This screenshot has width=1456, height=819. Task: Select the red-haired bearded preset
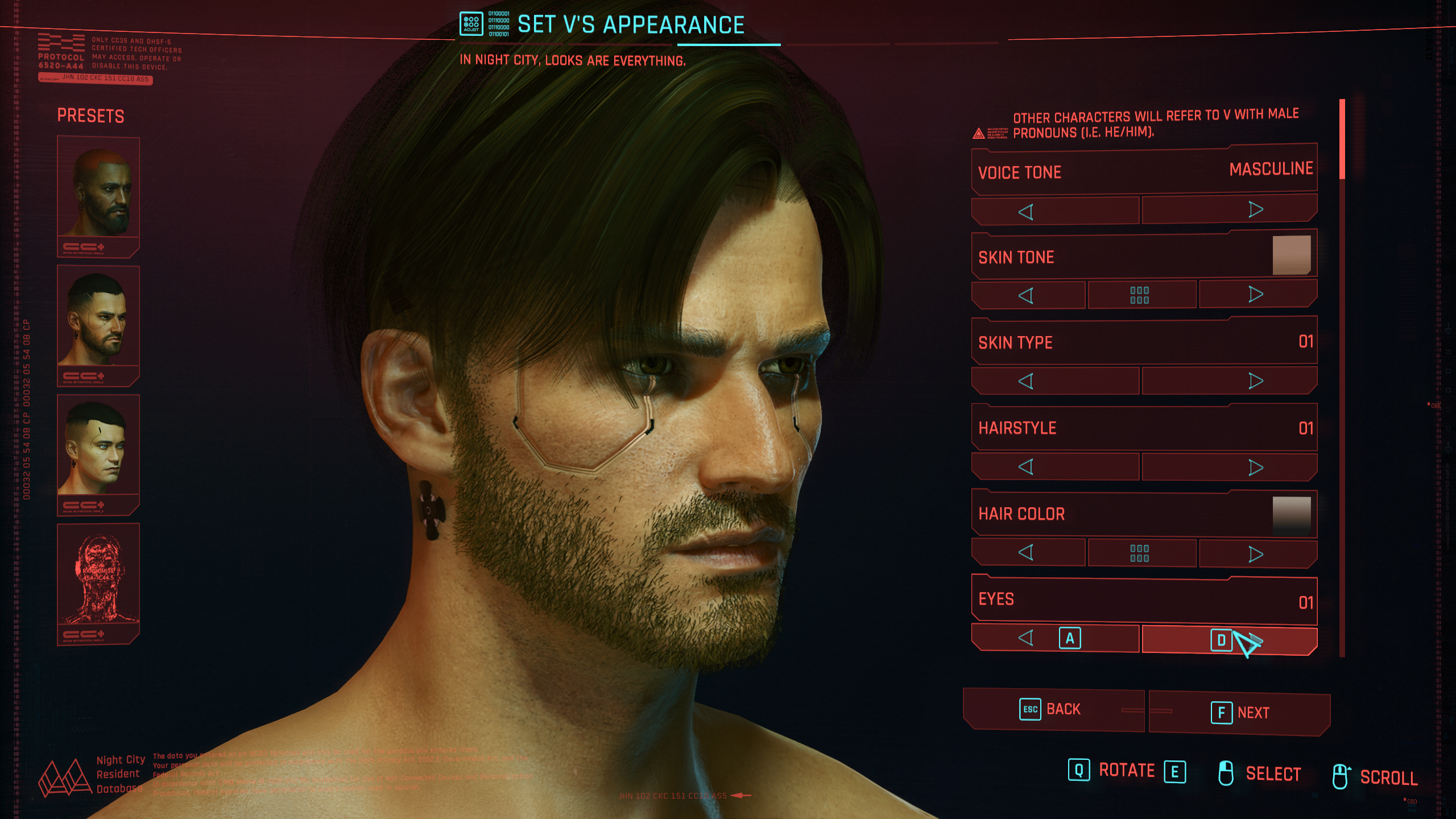click(x=98, y=196)
